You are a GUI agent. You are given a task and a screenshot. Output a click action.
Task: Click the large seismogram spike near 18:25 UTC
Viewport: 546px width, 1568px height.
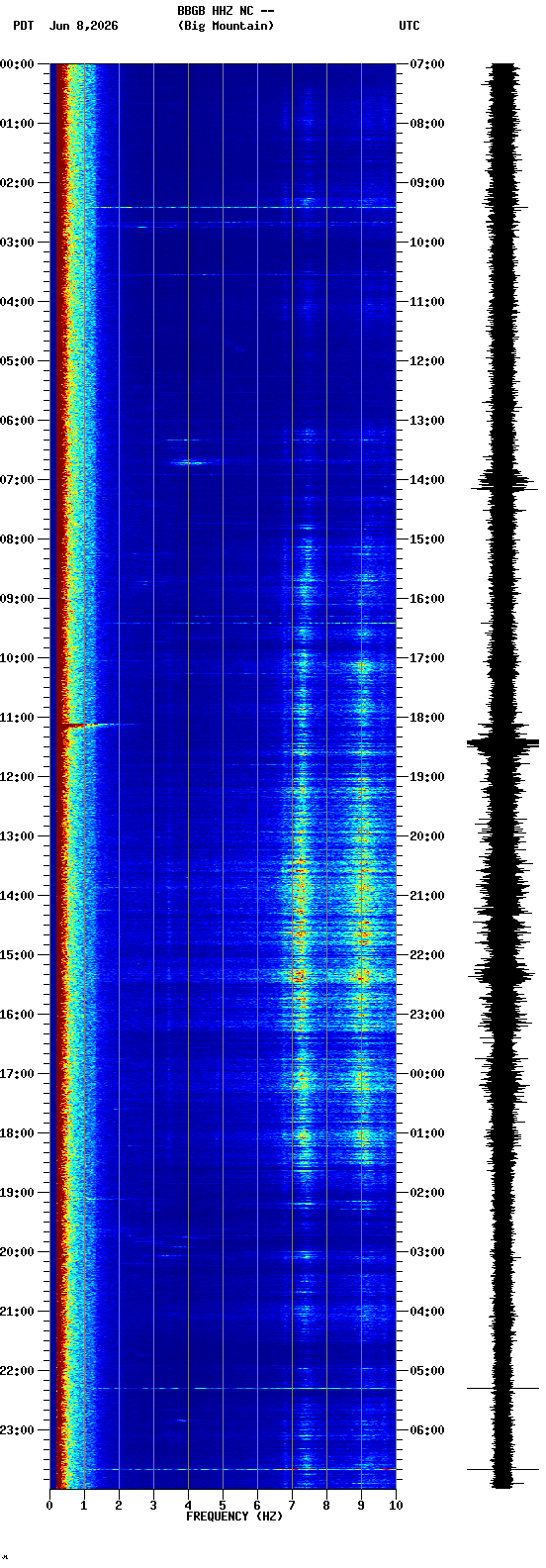pyautogui.click(x=503, y=741)
